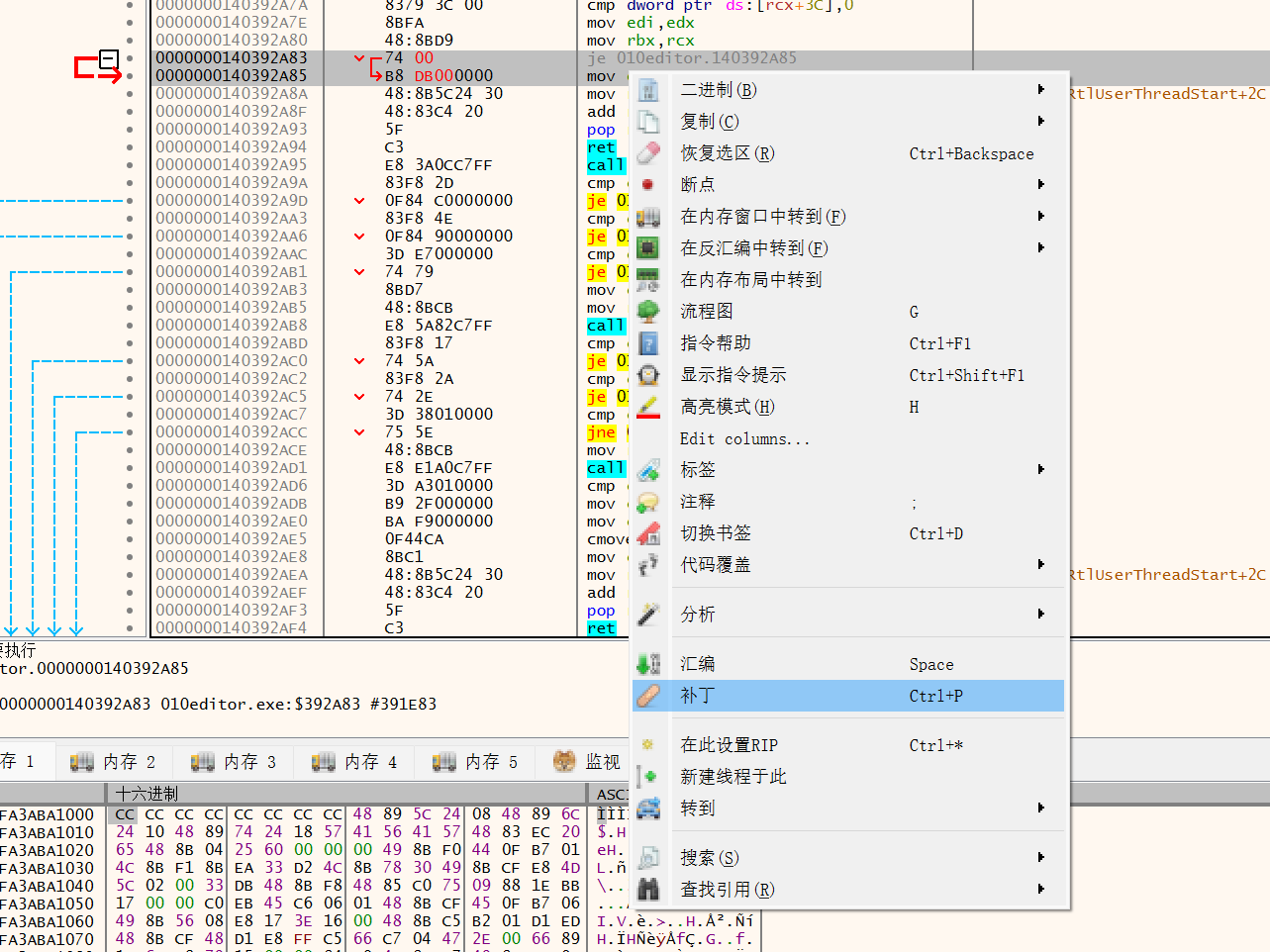The height and width of the screenshot is (952, 1270).
Task: Click the 高亮模式 highlighter icon
Action: coord(648,407)
